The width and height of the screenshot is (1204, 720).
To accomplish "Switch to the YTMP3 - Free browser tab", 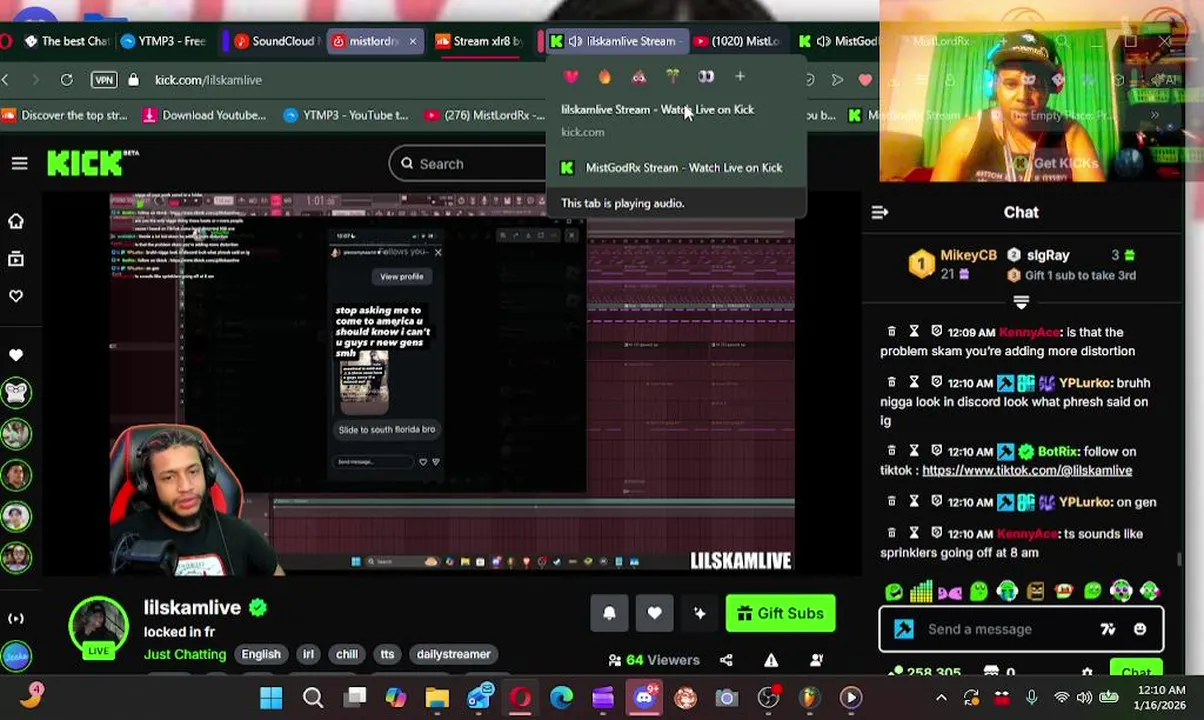I will pyautogui.click(x=162, y=41).
